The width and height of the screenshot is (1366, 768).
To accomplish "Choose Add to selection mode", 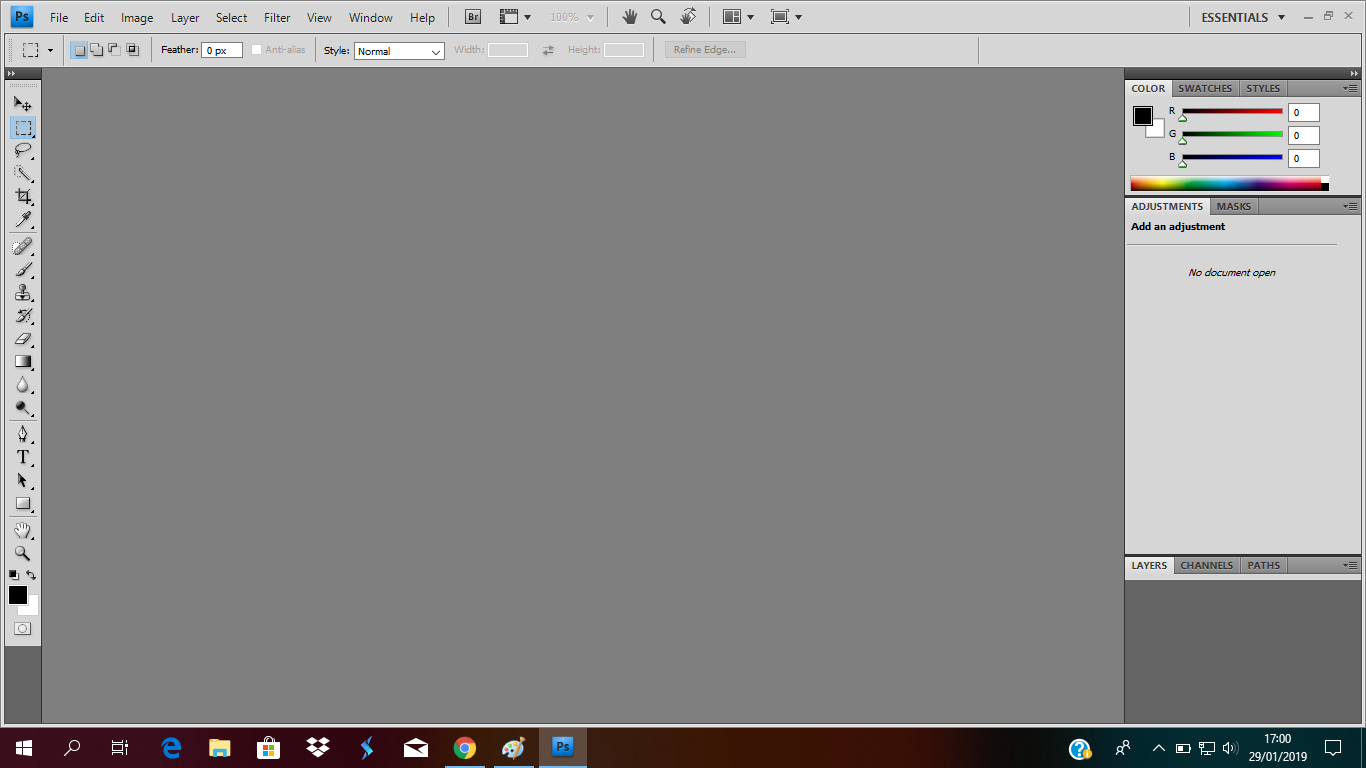I will (x=97, y=50).
